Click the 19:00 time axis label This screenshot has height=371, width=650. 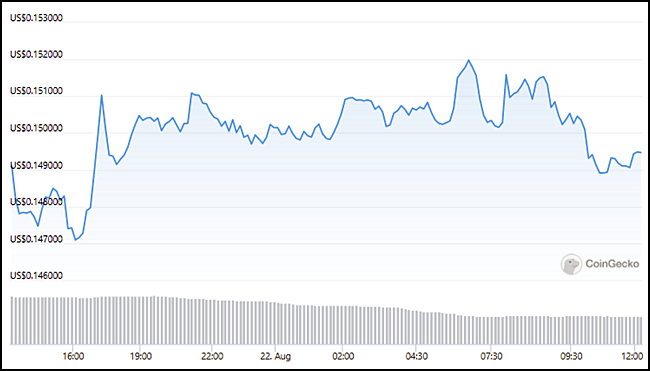(140, 356)
